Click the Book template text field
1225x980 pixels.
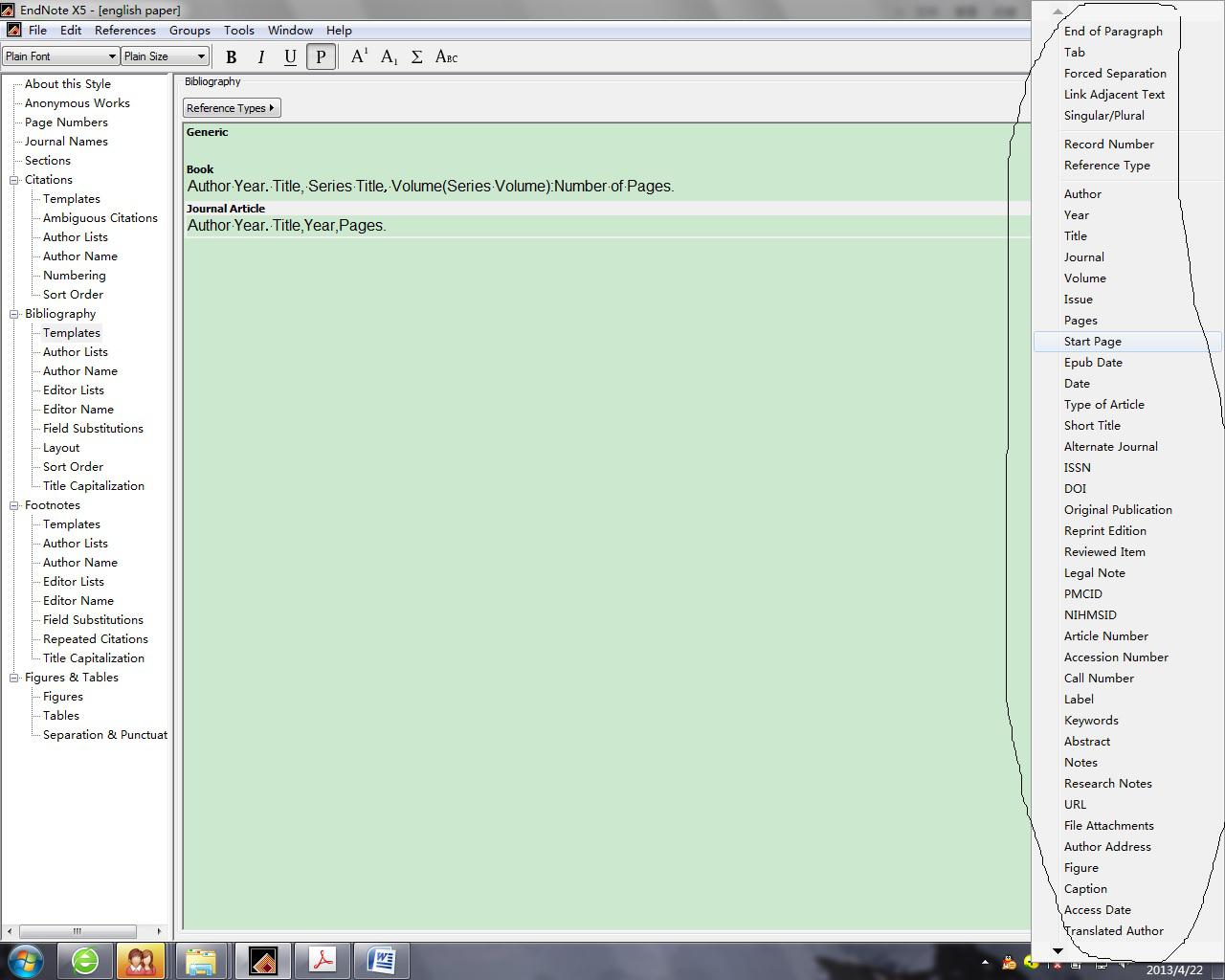pos(607,187)
